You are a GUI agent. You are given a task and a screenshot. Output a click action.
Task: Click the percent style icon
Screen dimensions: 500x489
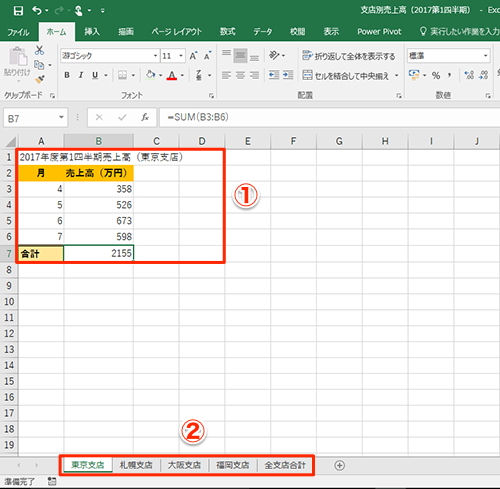point(436,76)
